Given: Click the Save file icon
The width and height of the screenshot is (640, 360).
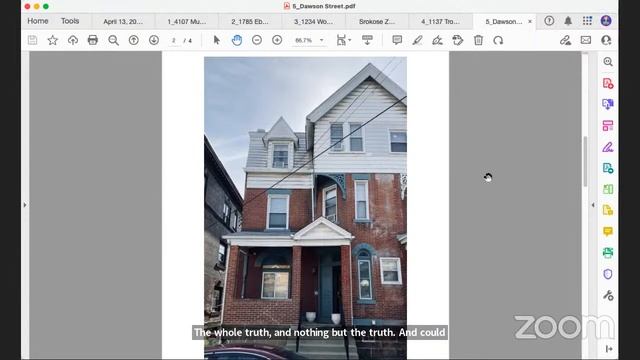Looking at the screenshot, I should click(x=32, y=40).
